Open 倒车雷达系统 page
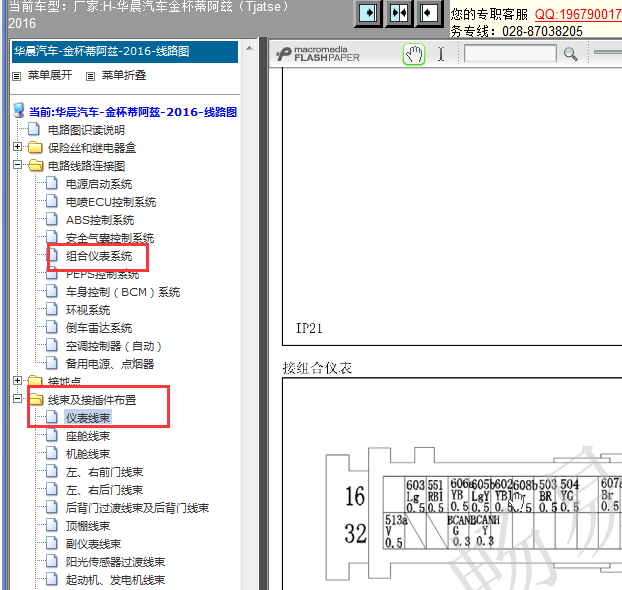 99,328
